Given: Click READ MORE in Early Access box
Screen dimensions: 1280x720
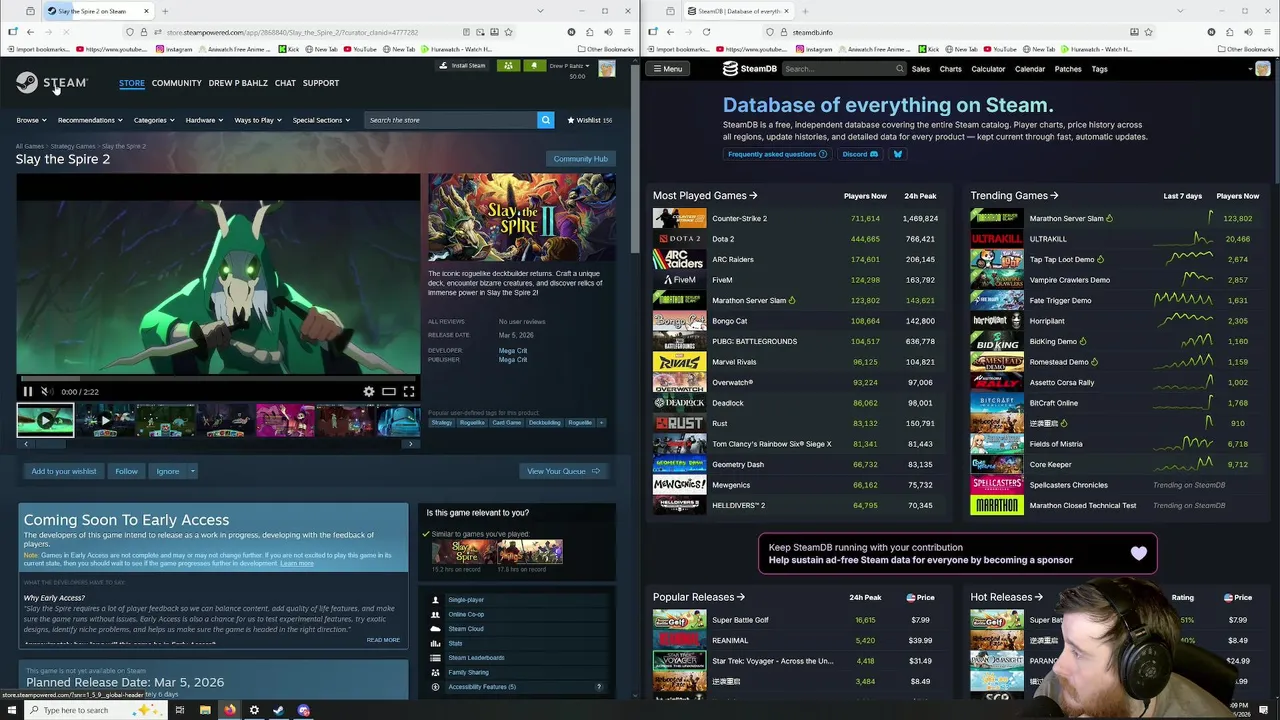Looking at the screenshot, I should 383,640.
